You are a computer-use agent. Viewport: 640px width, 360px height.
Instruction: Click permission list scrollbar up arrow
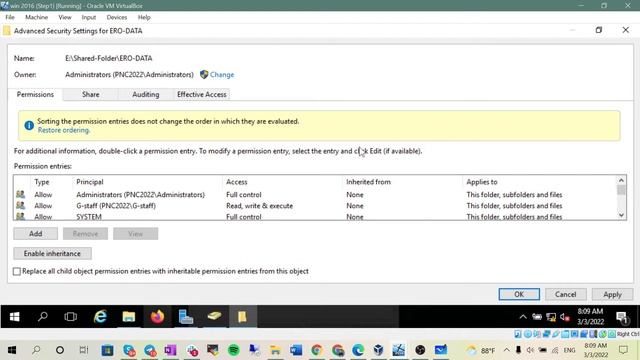pyautogui.click(x=621, y=180)
